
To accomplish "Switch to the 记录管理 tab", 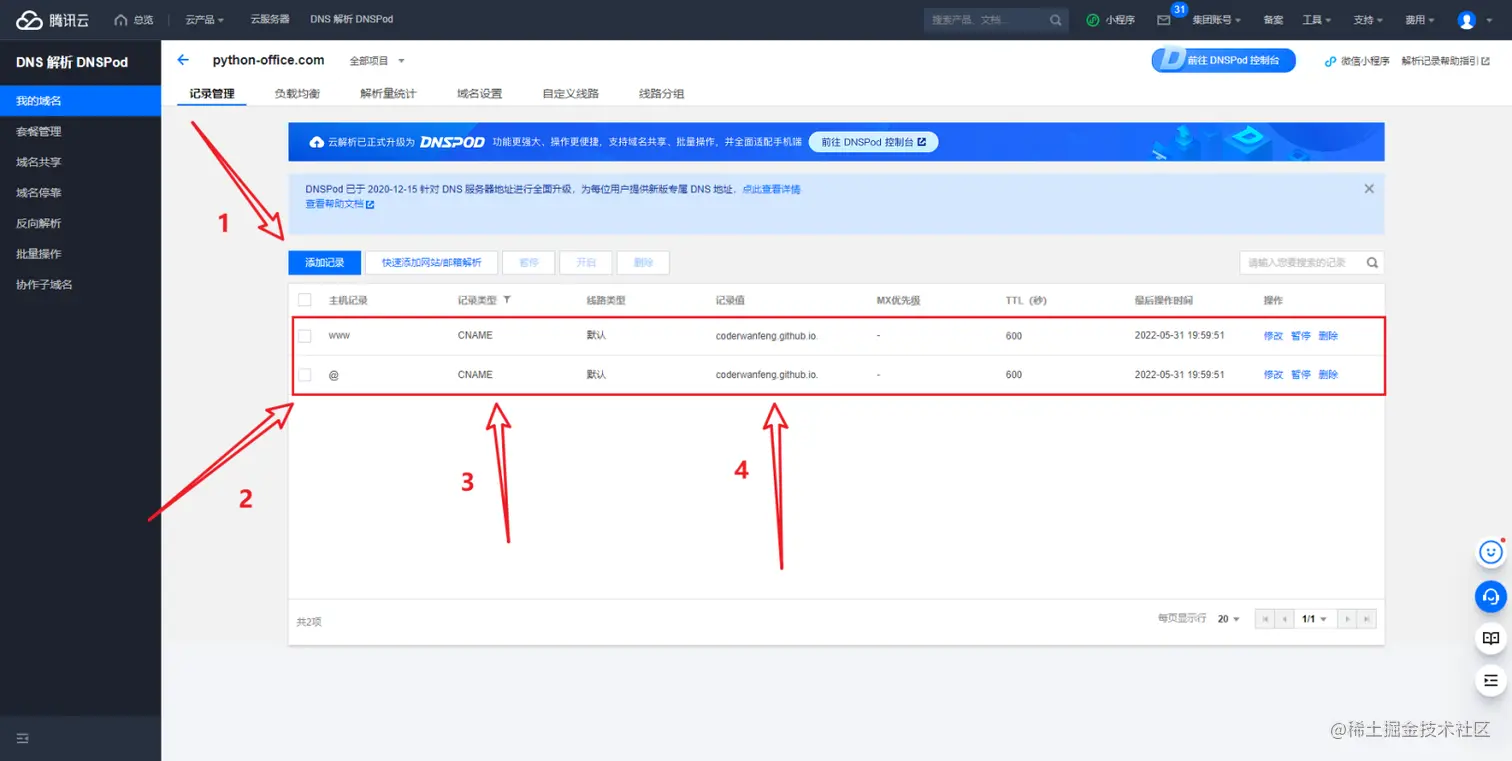I will [x=212, y=94].
